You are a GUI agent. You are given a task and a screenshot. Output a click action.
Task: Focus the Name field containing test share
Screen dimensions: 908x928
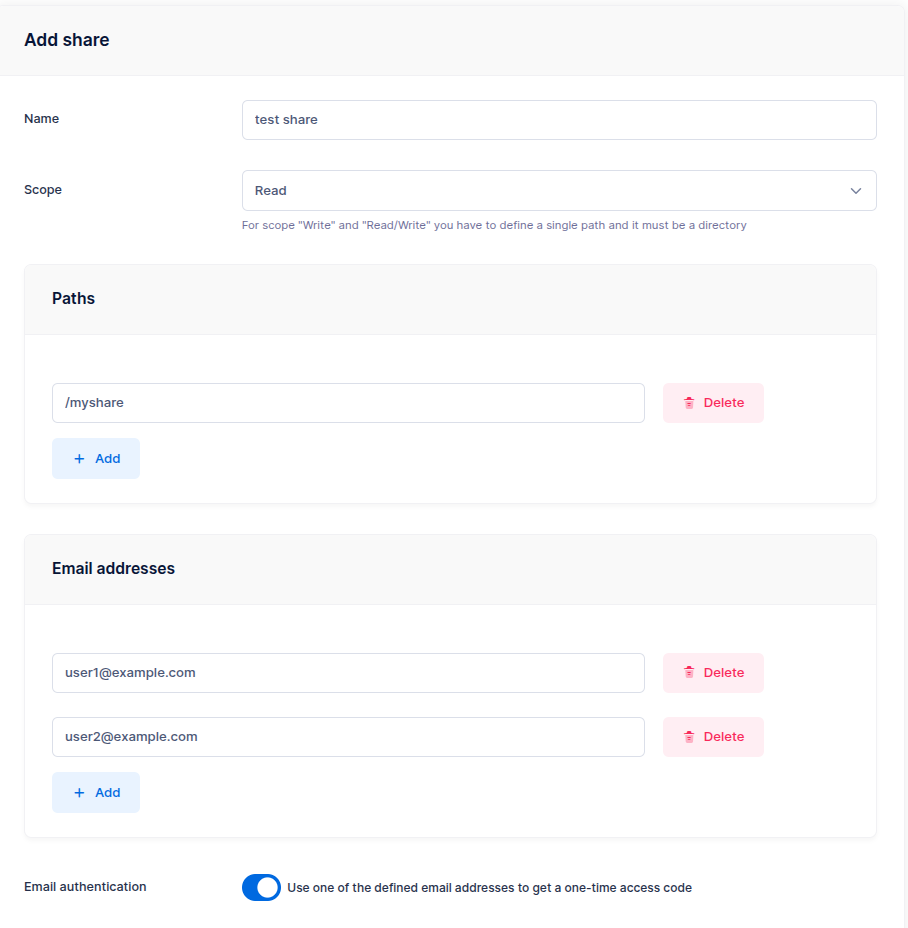559,120
